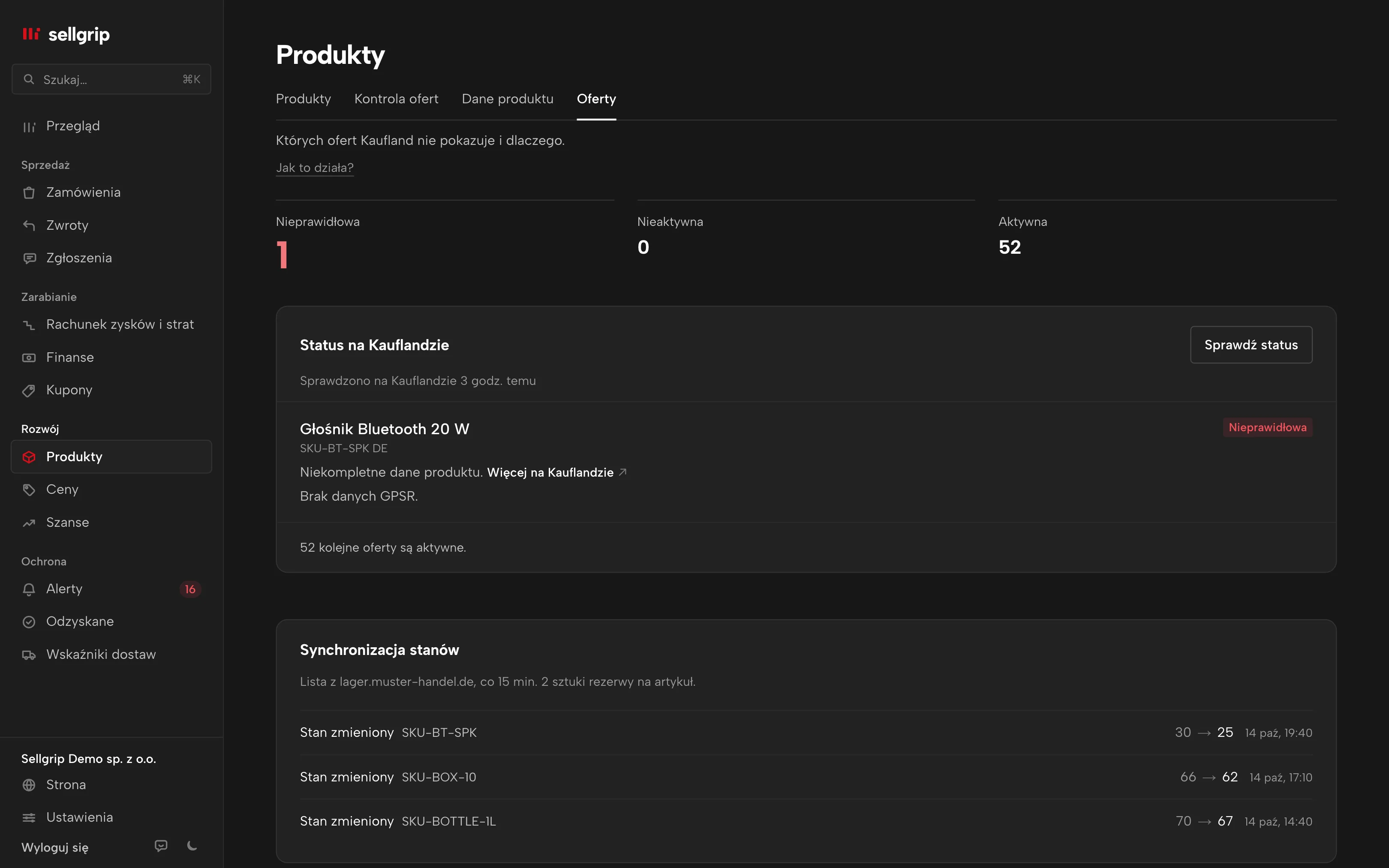Click the Nieprawidłowa count of 1
1389x868 pixels.
click(x=282, y=254)
